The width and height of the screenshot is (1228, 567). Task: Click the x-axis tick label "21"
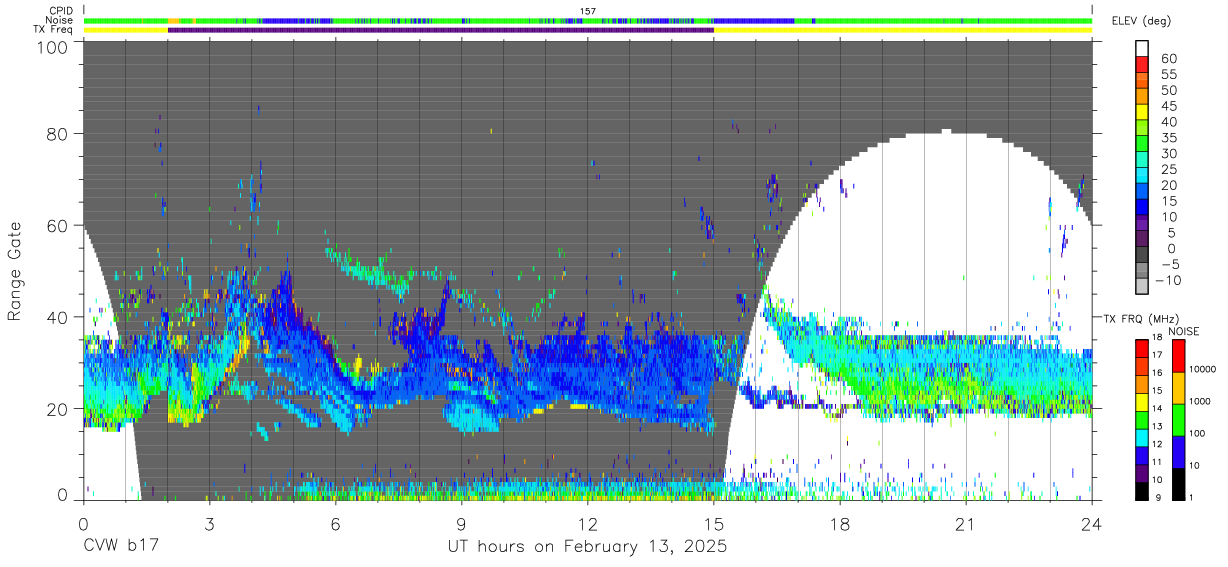point(966,523)
